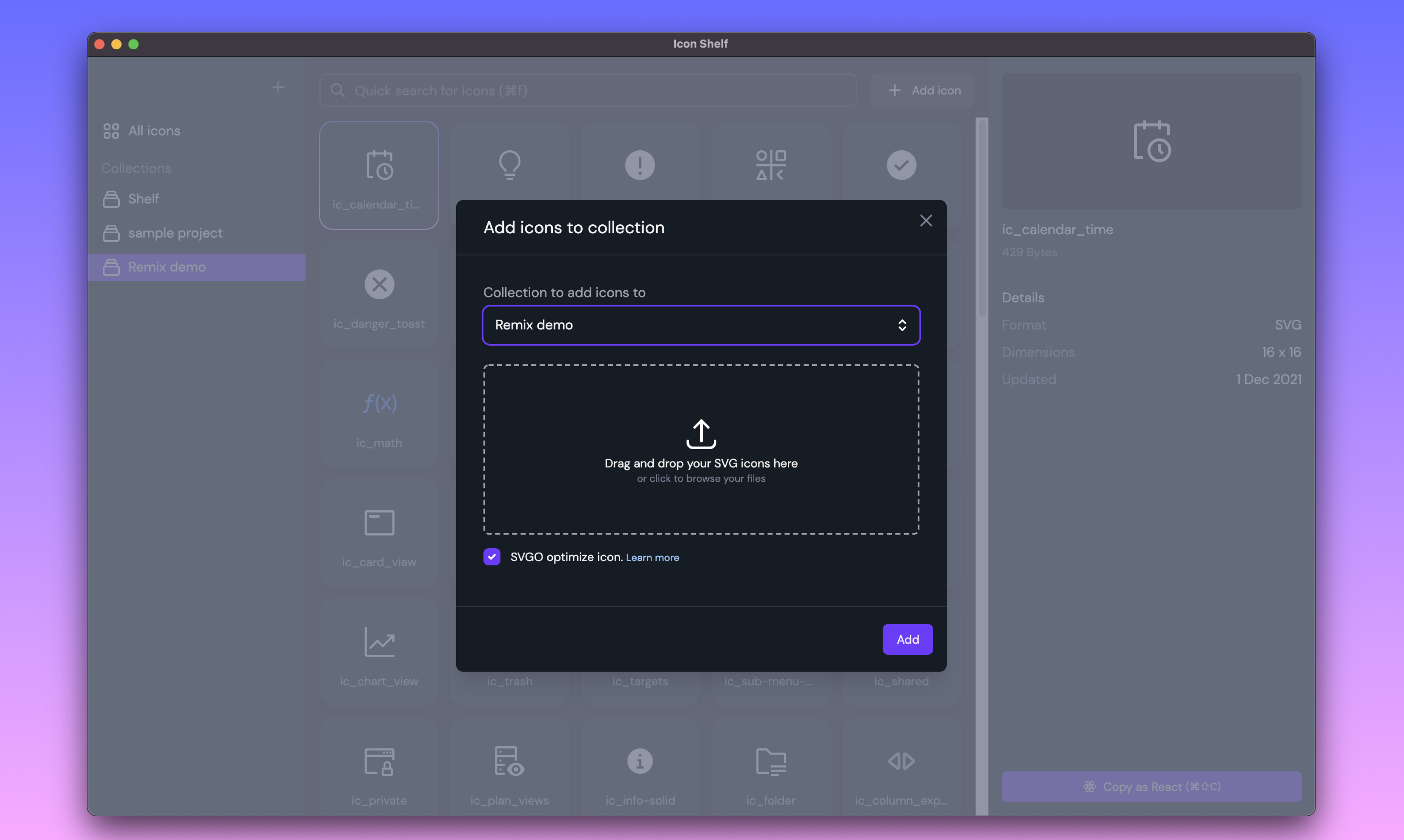Select the ic_math function icon
Viewport: 1404px width, 840px height.
(x=379, y=414)
